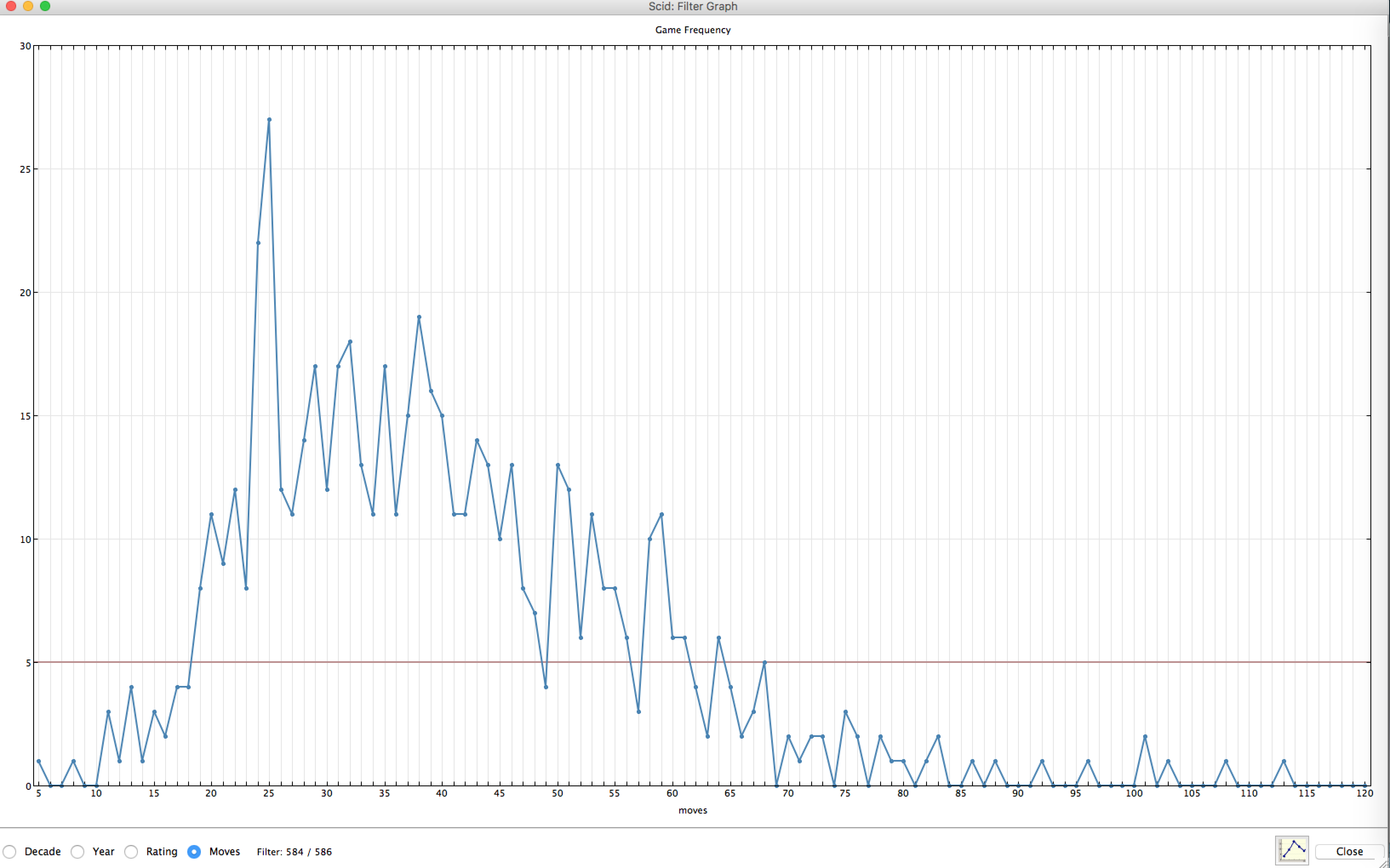Click the data point at 50 moves valued 13

coord(558,465)
